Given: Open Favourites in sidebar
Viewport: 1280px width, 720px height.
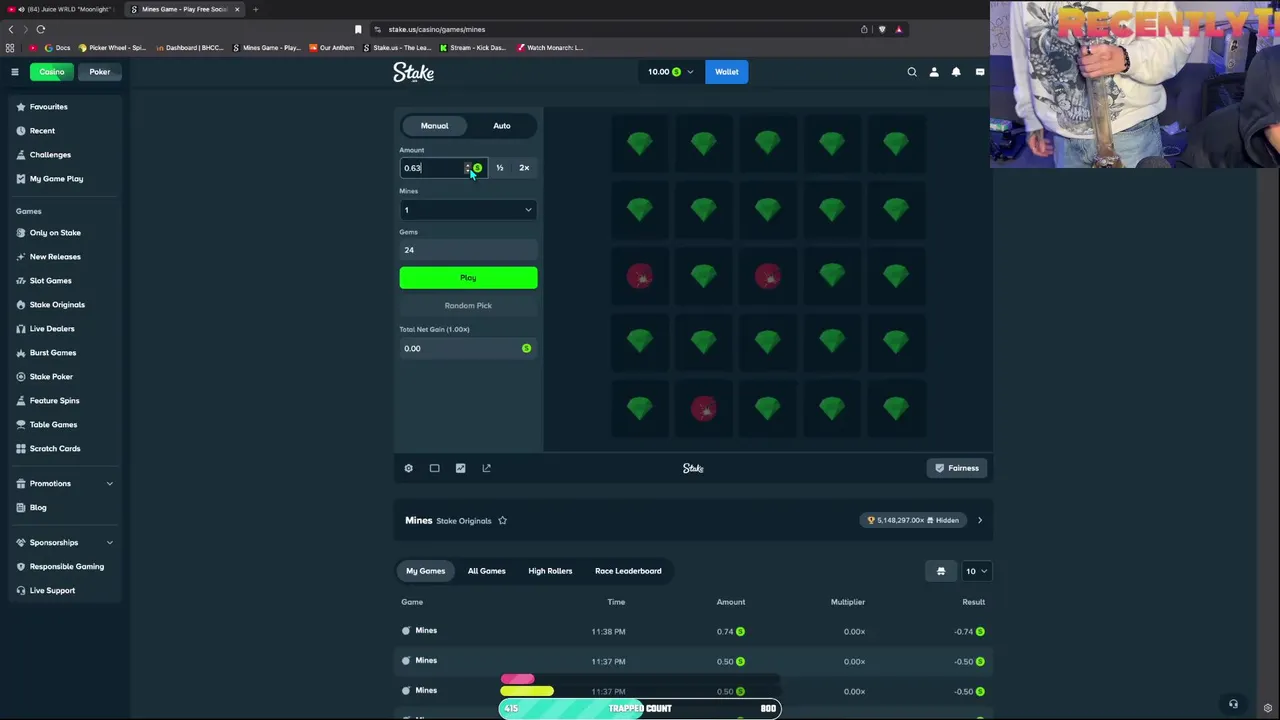Looking at the screenshot, I should coord(49,107).
